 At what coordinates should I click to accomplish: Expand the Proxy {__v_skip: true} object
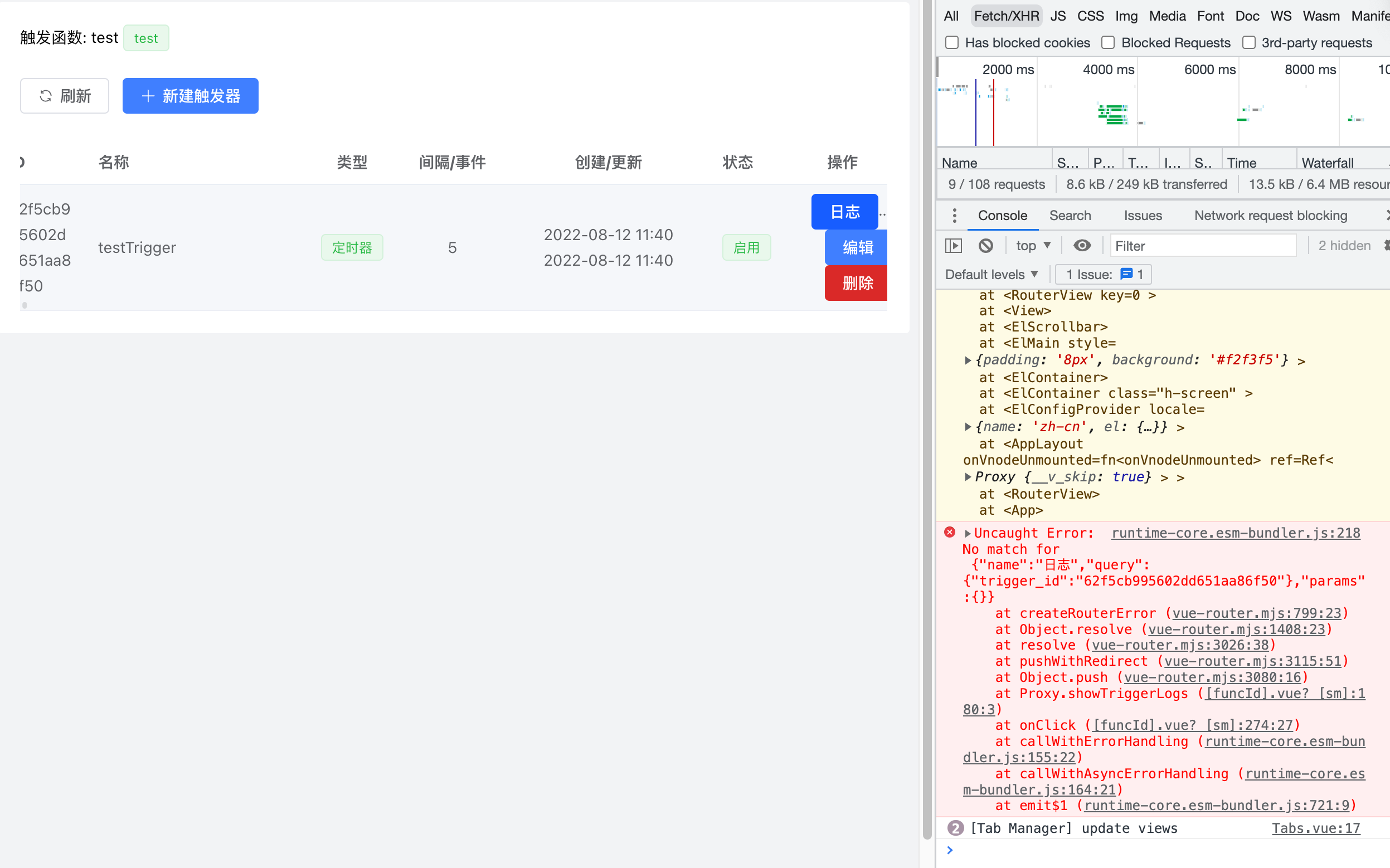coord(969,476)
